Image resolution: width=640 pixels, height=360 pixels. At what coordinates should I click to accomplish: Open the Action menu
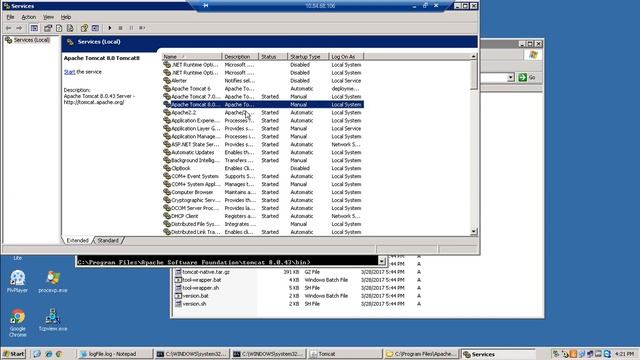tap(29, 17)
